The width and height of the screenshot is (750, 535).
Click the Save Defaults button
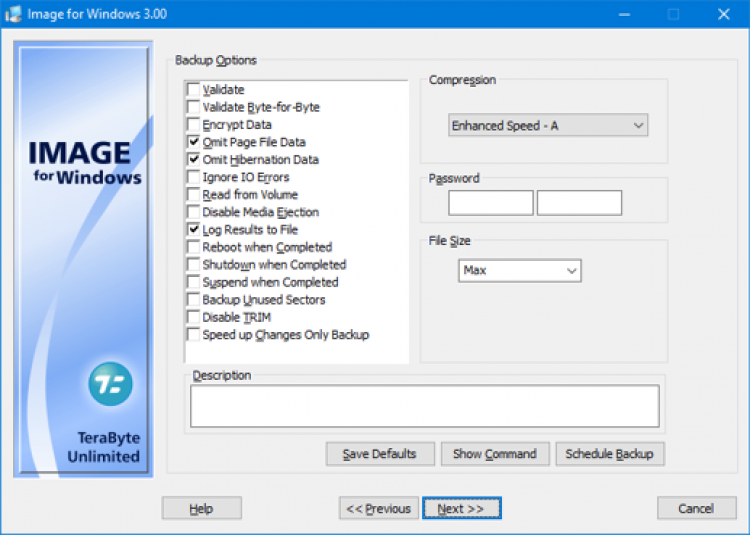[x=380, y=454]
